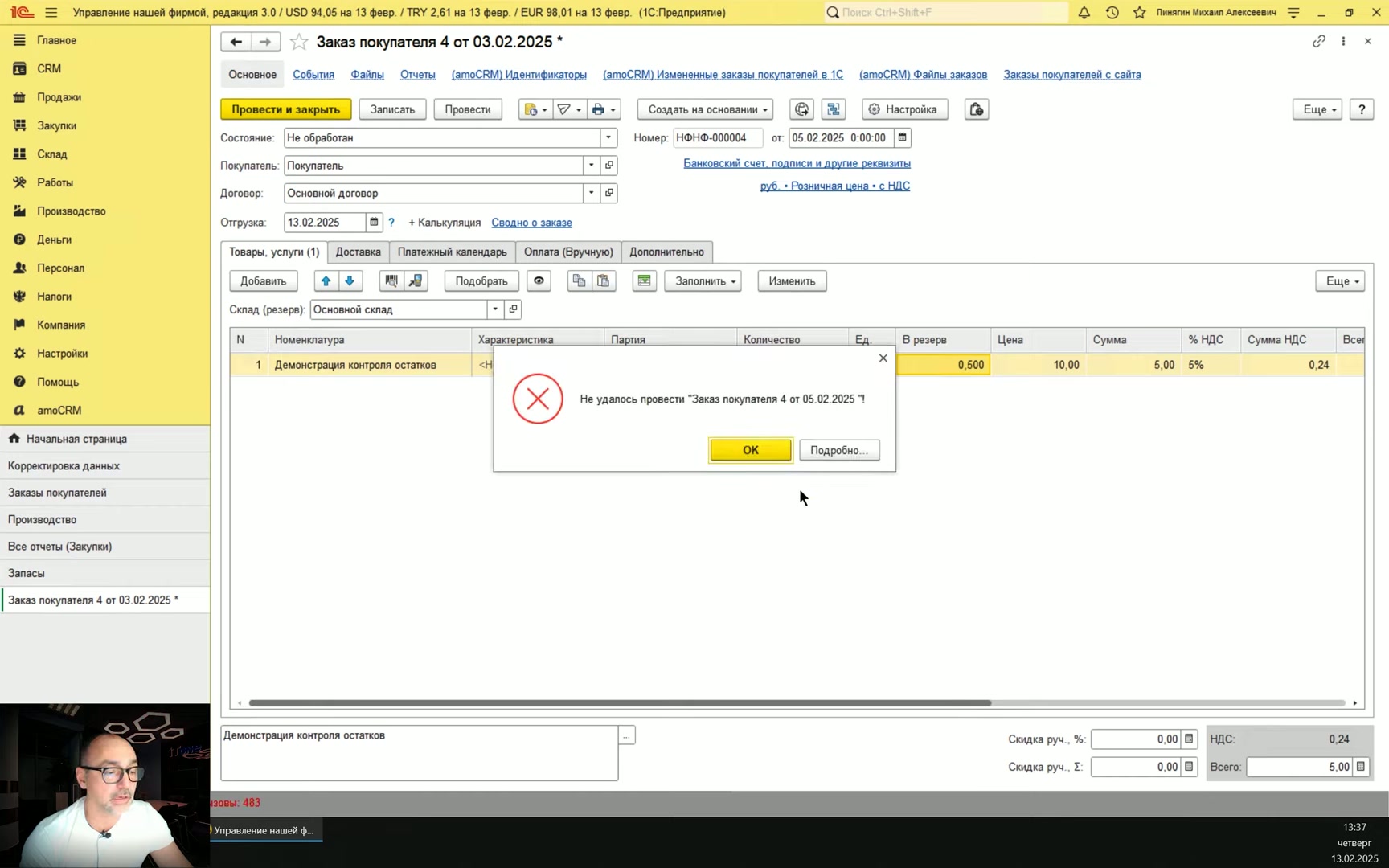Click the barcode search icon in toolbar
The height and width of the screenshot is (868, 1389).
391,281
